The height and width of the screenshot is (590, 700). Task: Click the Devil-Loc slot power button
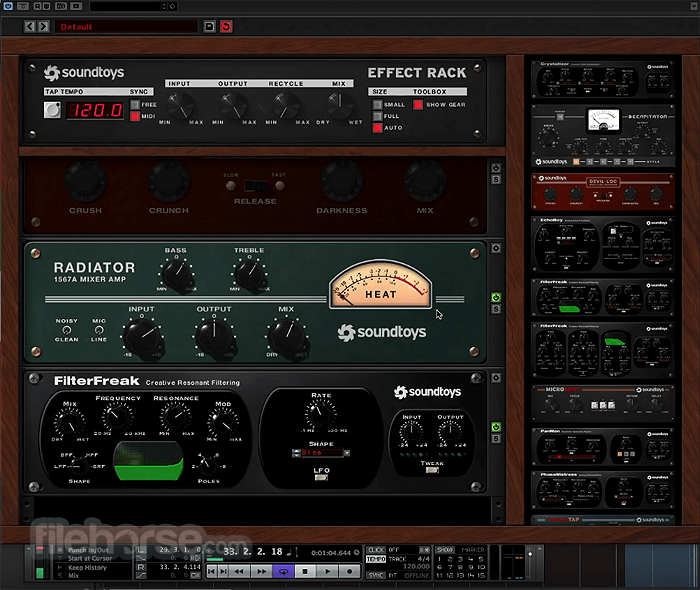point(496,168)
